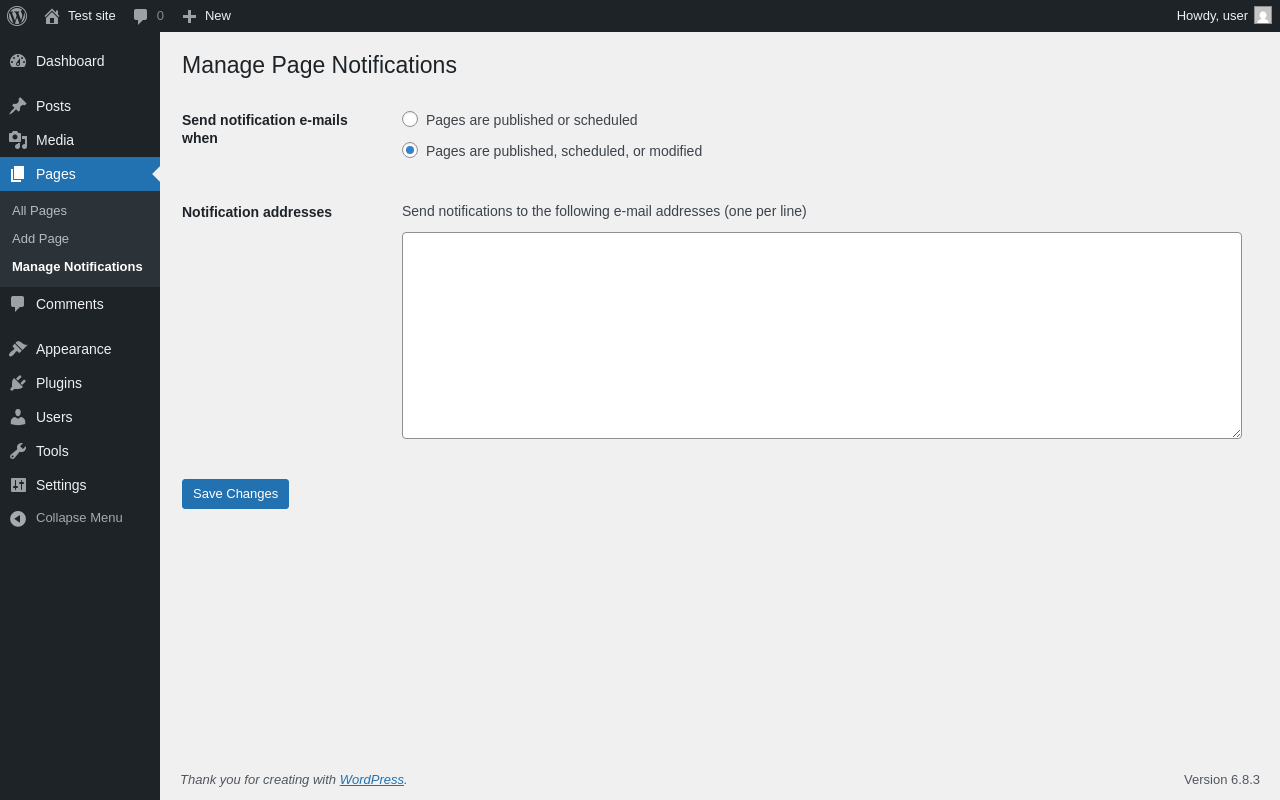Image resolution: width=1280 pixels, height=800 pixels.
Task: Select 'published, scheduled, or modified' radio option
Action: click(x=410, y=150)
